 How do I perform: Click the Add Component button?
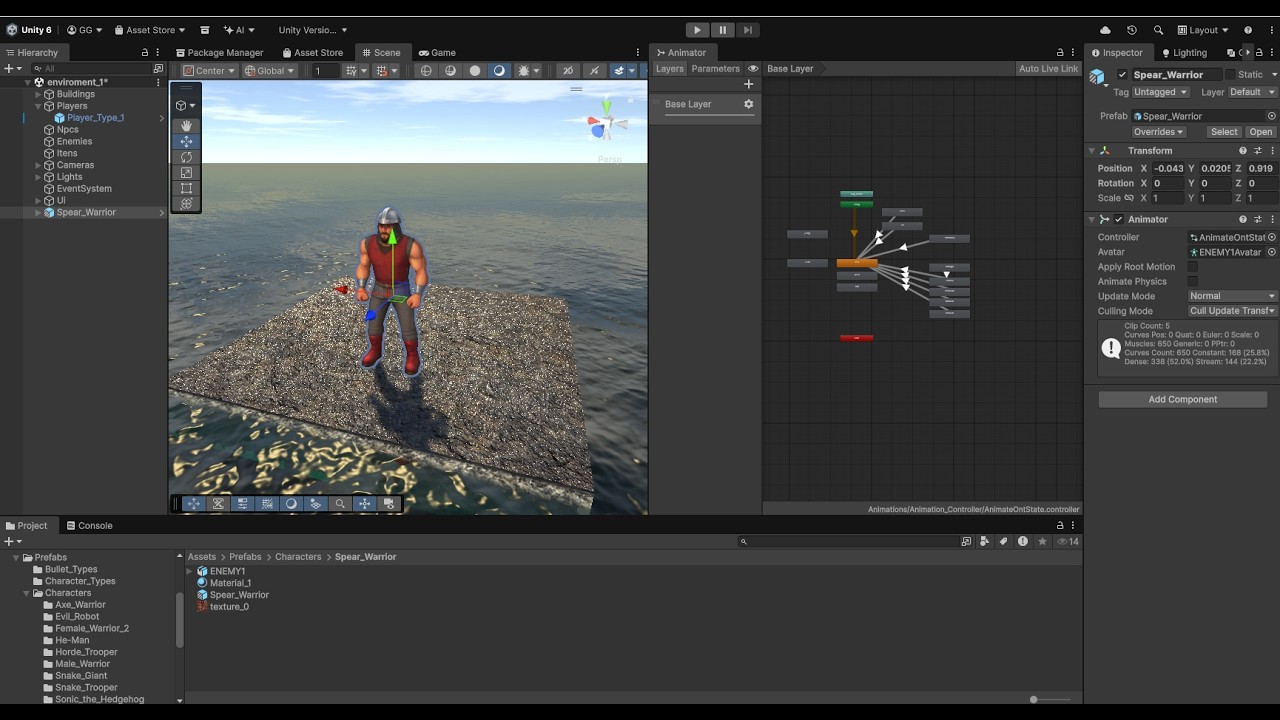pyautogui.click(x=1183, y=399)
